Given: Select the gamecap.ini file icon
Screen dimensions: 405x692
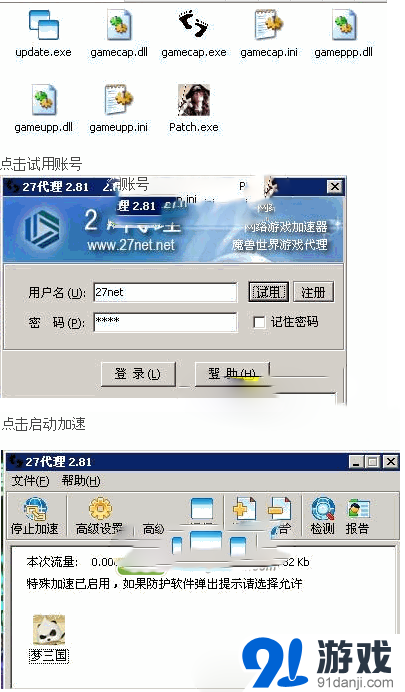Looking at the screenshot, I should click(269, 25).
